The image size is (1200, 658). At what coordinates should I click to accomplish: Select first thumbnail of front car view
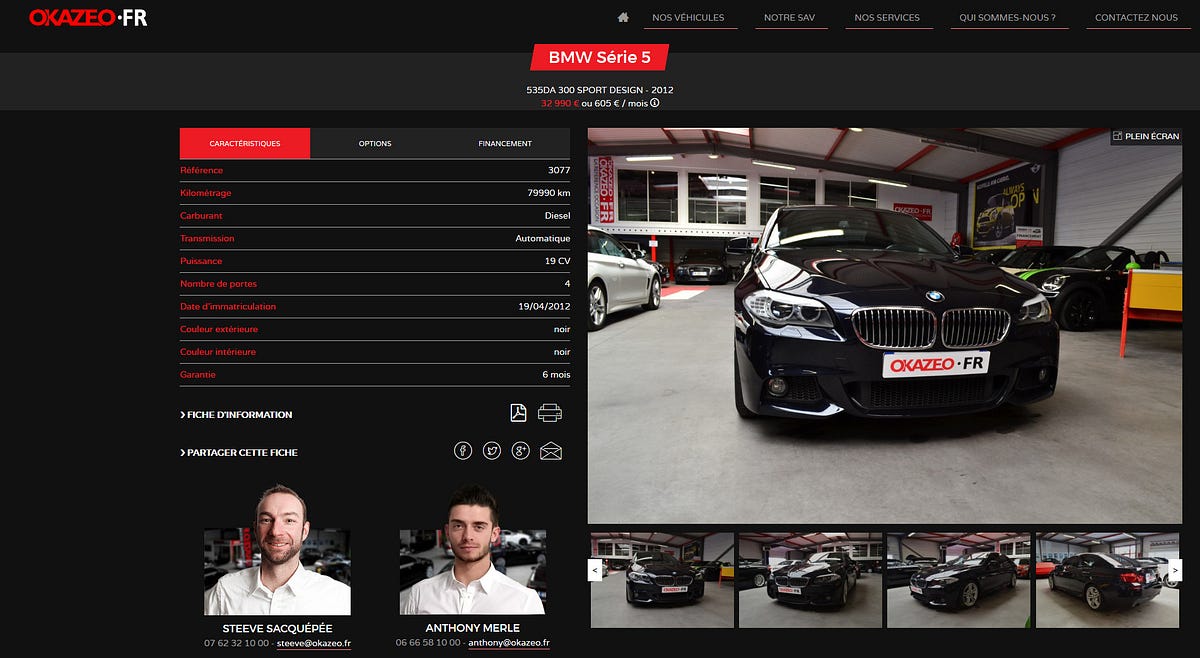click(x=661, y=580)
